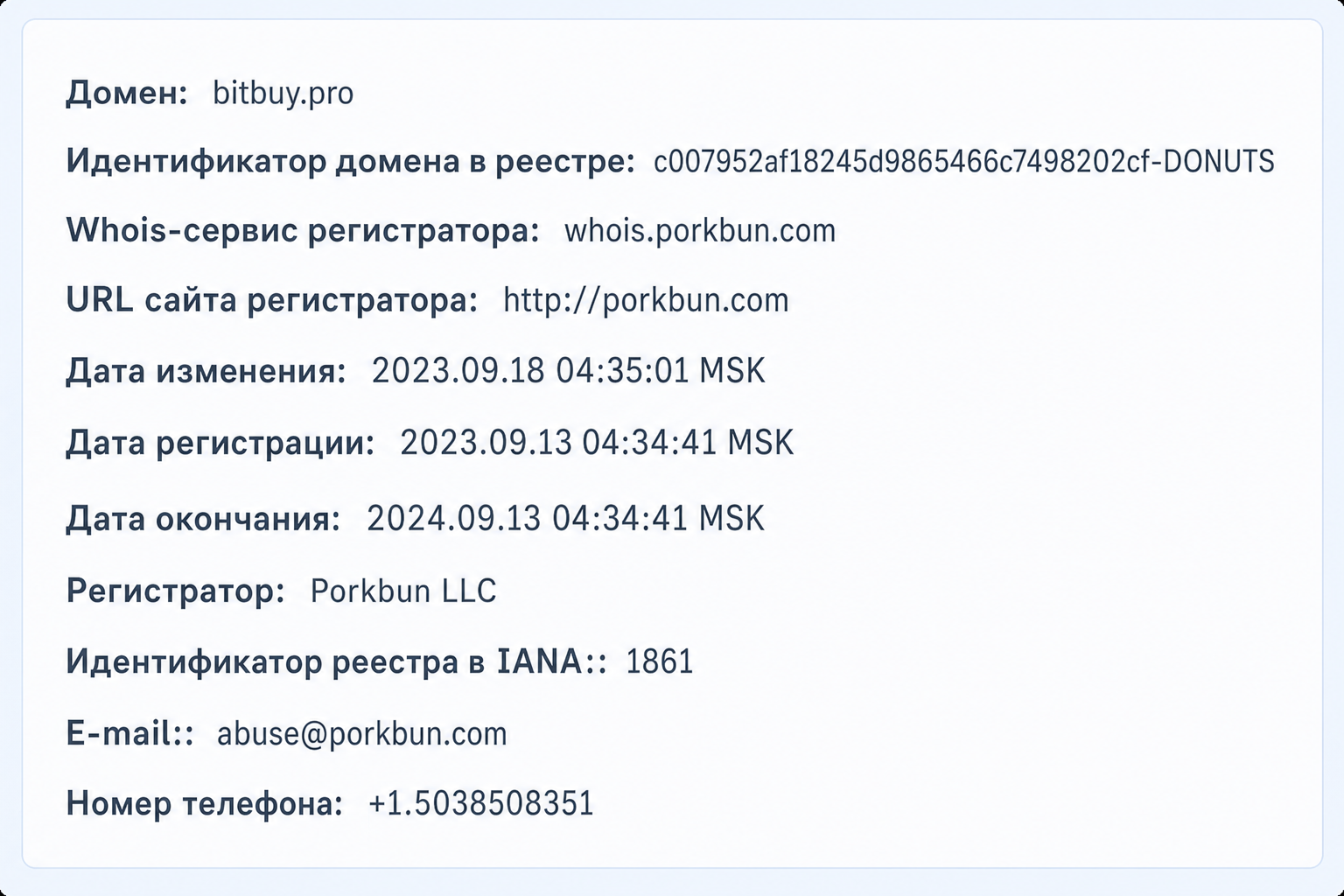Click the "Номер телефона:" label
The height and width of the screenshot is (896, 1344).
205,802
